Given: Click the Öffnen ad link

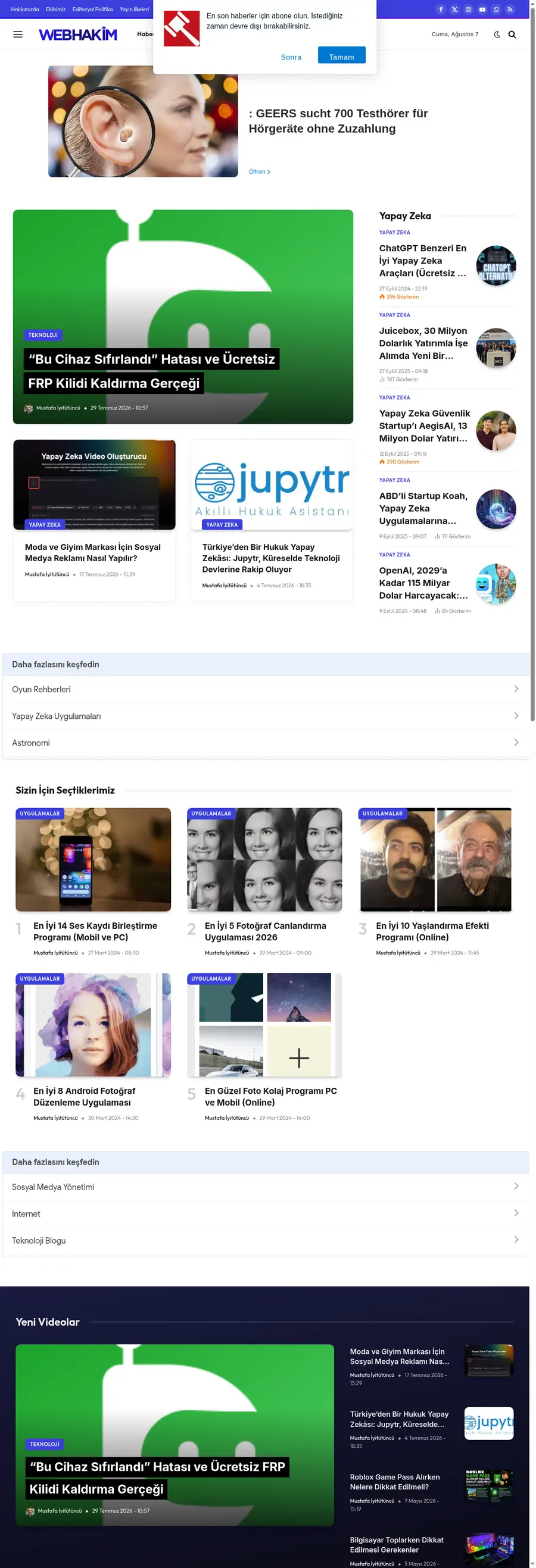Looking at the screenshot, I should (x=260, y=171).
